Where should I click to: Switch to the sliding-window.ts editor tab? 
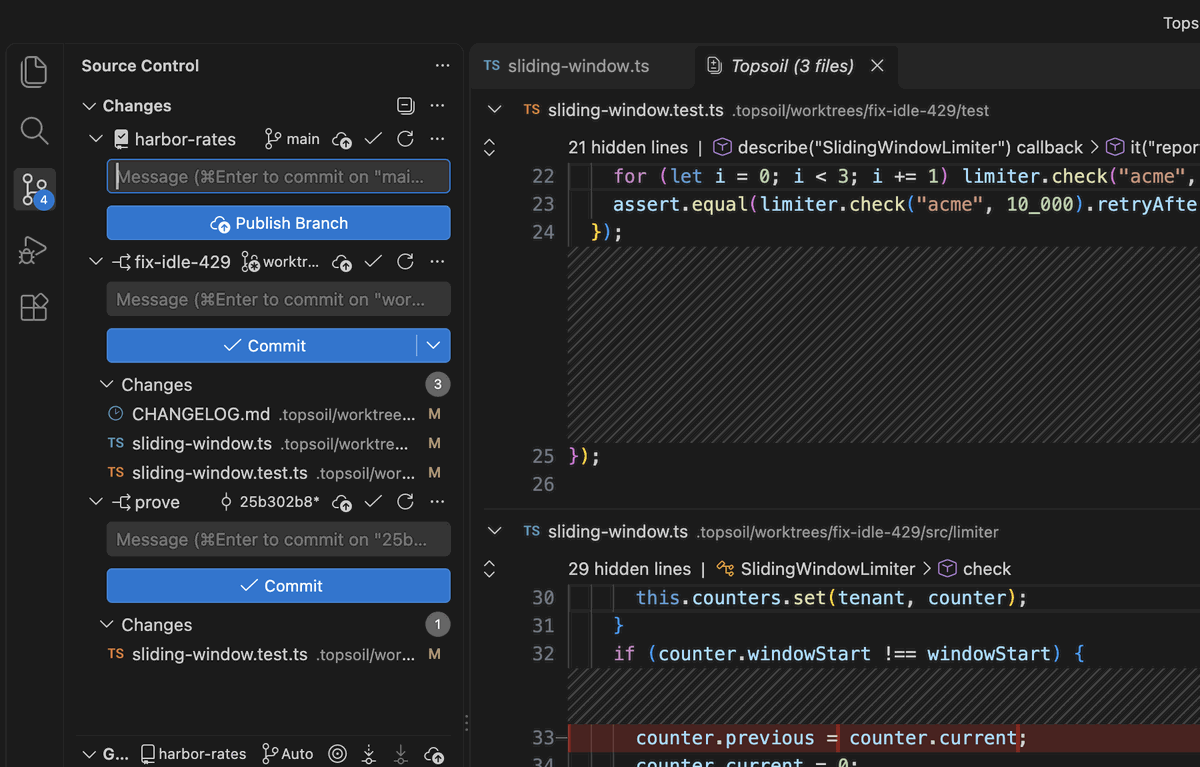(x=582, y=66)
